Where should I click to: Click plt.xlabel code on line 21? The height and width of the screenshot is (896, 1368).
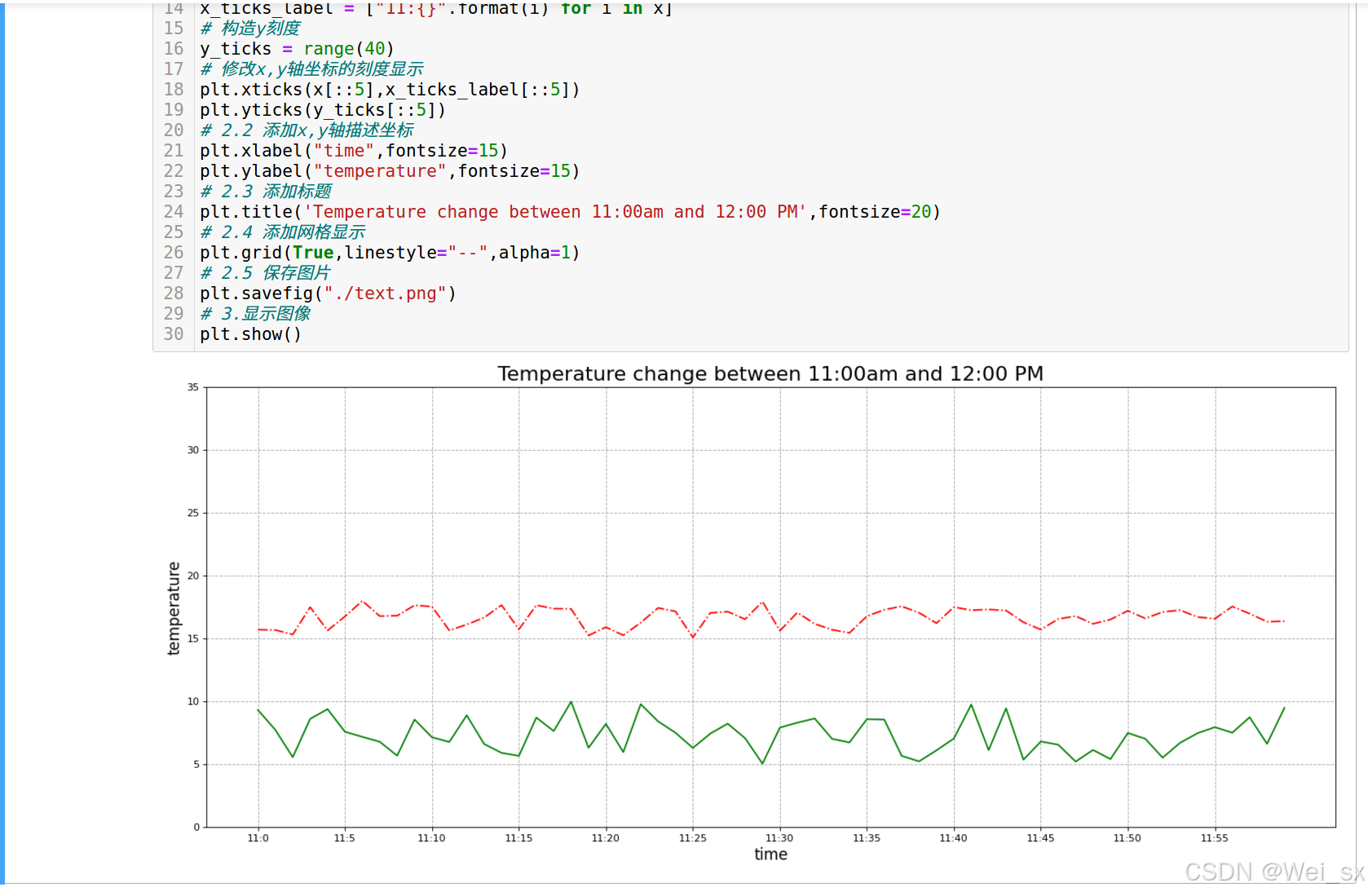[x=354, y=151]
